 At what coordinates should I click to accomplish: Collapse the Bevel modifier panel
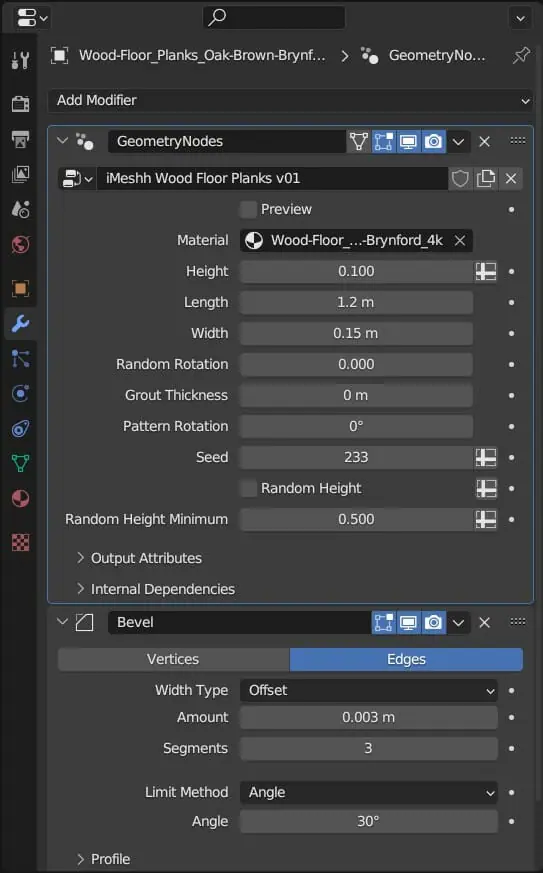62,622
